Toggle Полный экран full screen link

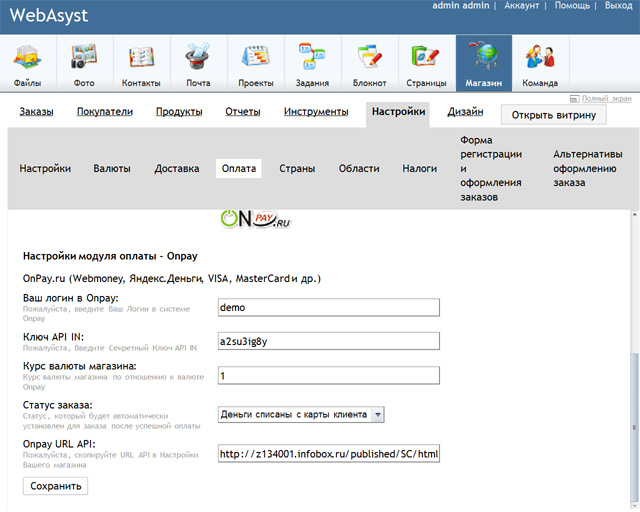click(x=602, y=99)
